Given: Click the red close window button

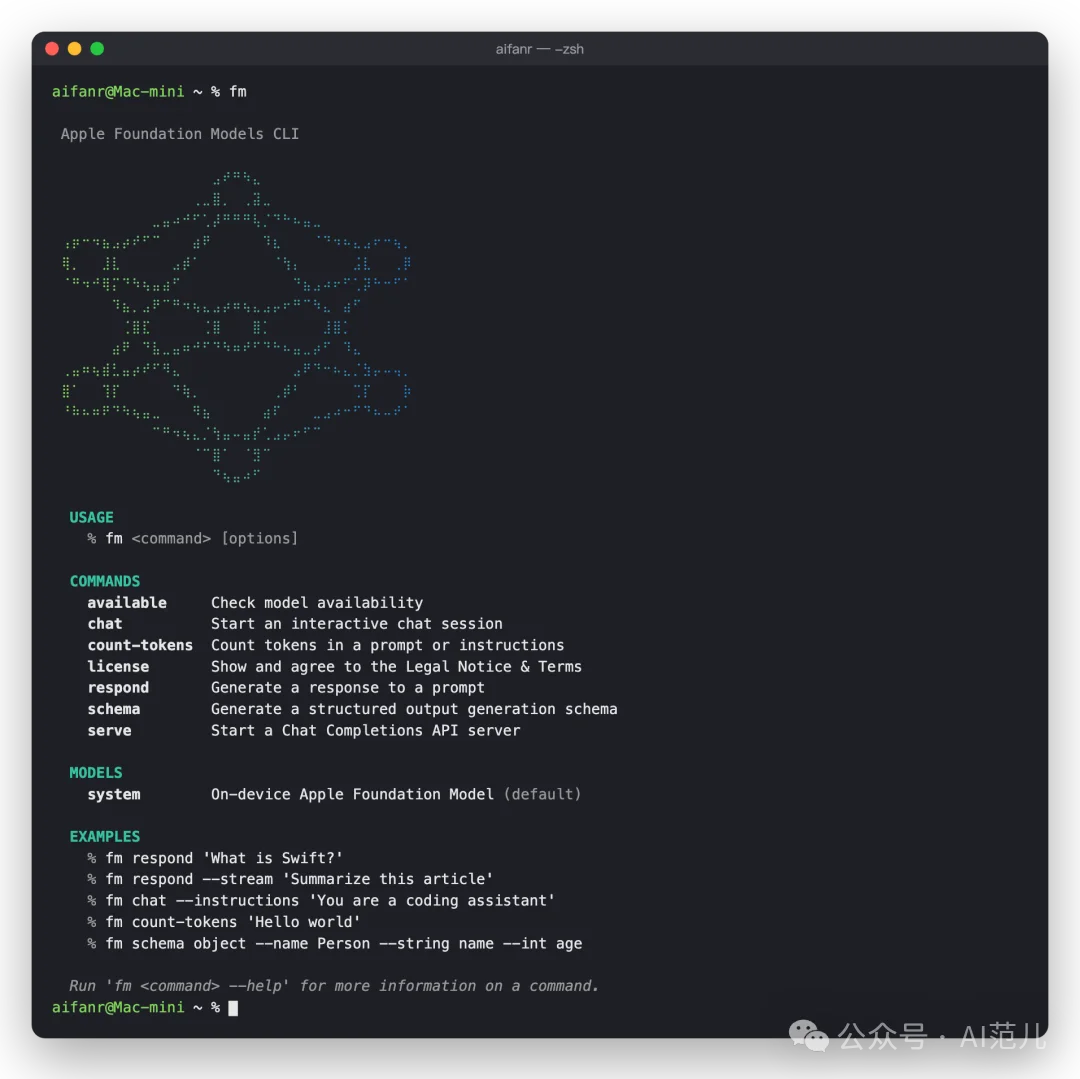Looking at the screenshot, I should 52,49.
